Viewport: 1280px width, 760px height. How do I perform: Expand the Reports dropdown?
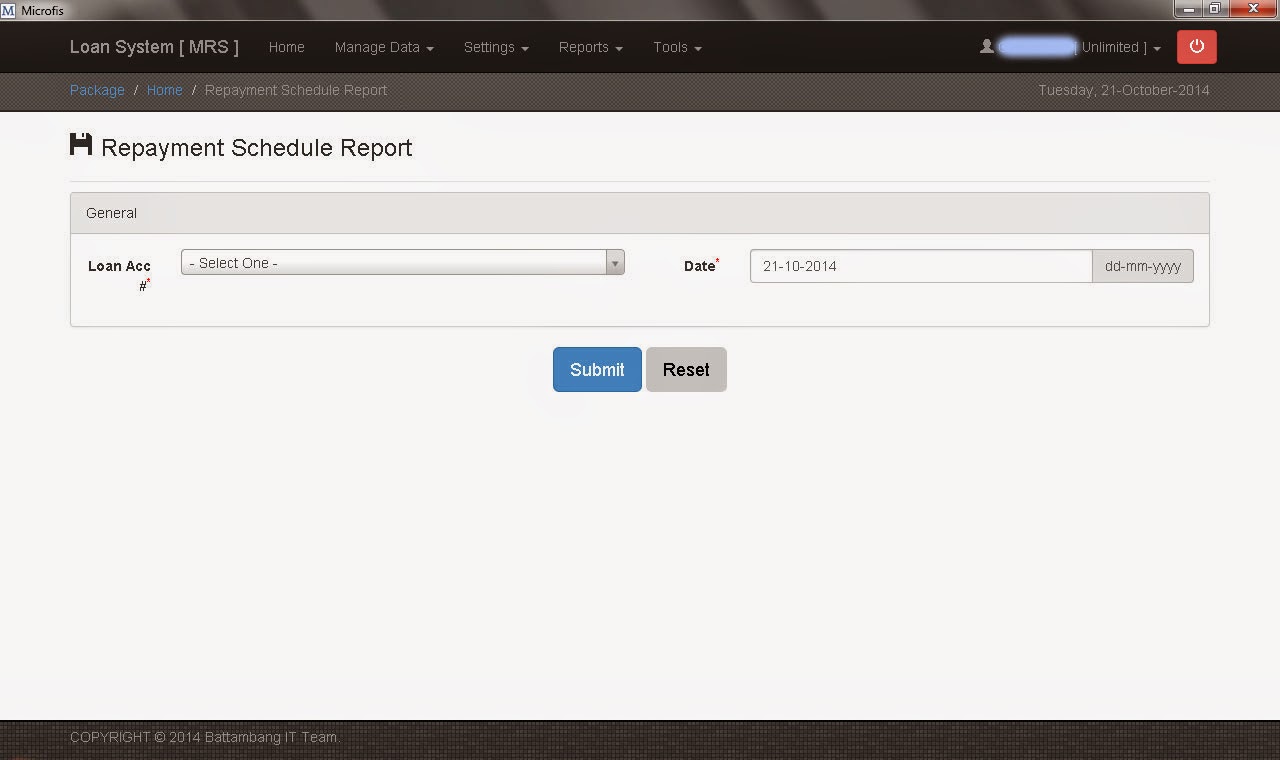(590, 47)
